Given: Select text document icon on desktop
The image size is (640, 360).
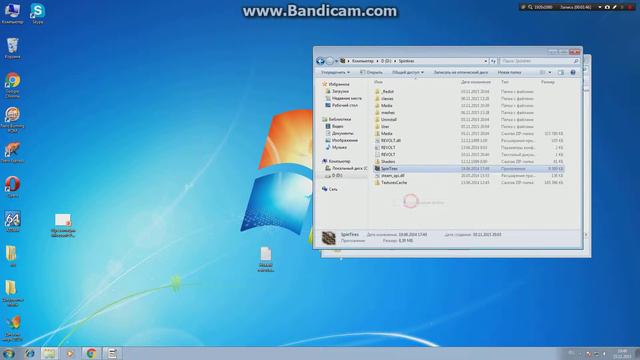Looking at the screenshot, I should pyautogui.click(x=266, y=259).
